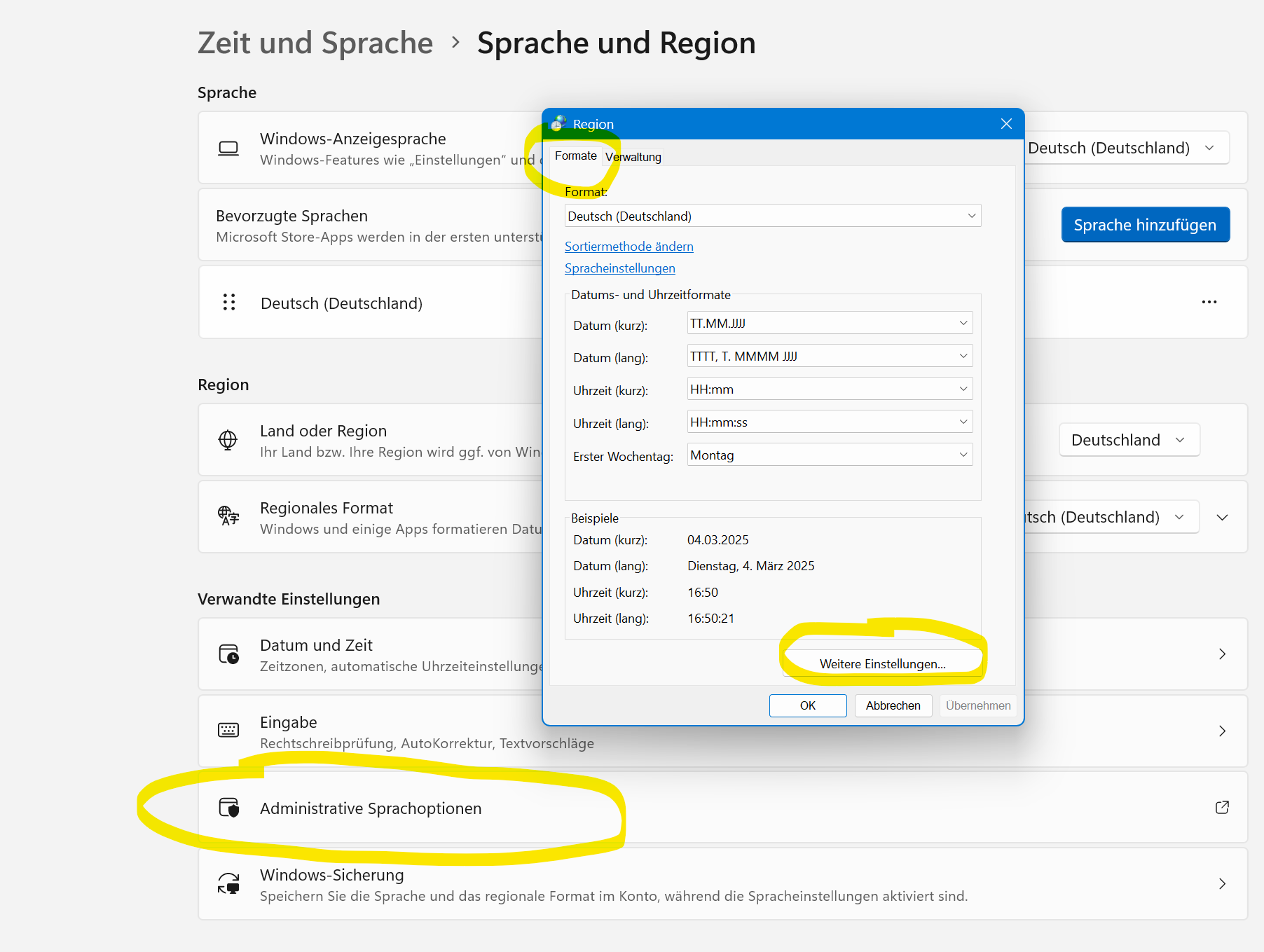The height and width of the screenshot is (952, 1264).
Task: Click the drag handle beside Deutsch (Deutschland)
Action: tap(229, 303)
